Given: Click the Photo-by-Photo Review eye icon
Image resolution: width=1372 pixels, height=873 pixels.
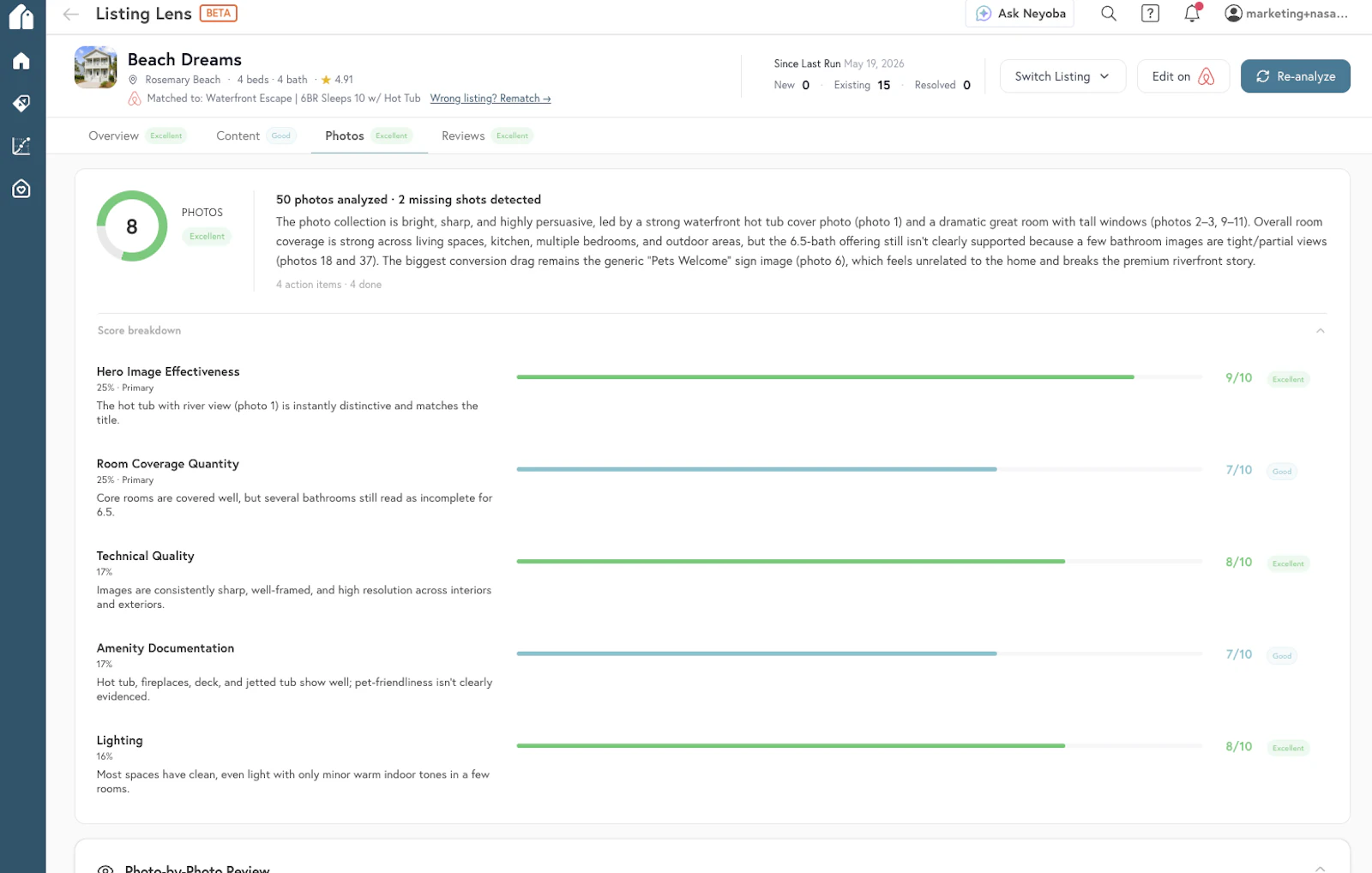Looking at the screenshot, I should pyautogui.click(x=105, y=869).
